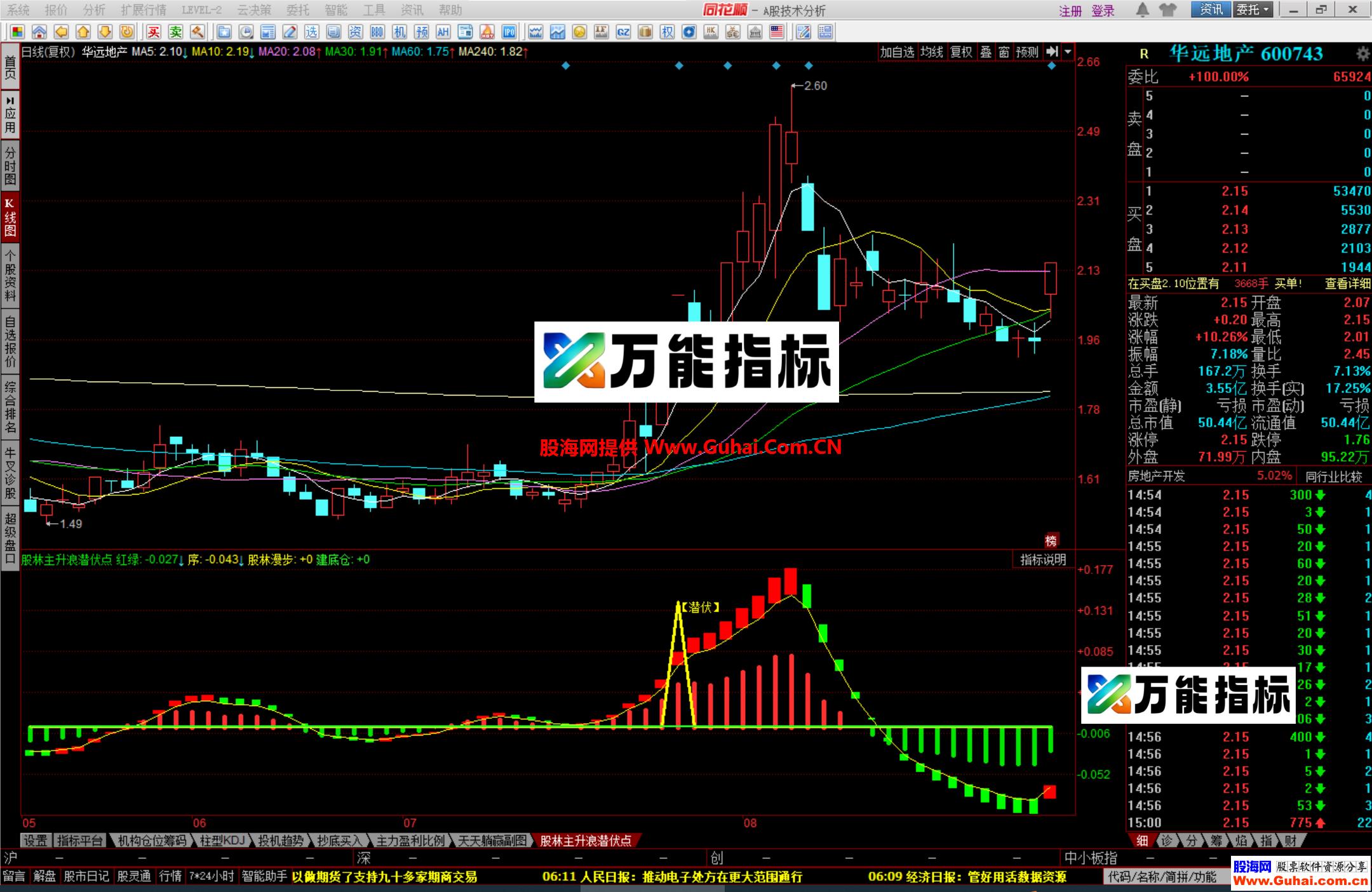The width and height of the screenshot is (1372, 892).
Task: Toggle the 复权 price adjustment option
Action: (961, 52)
